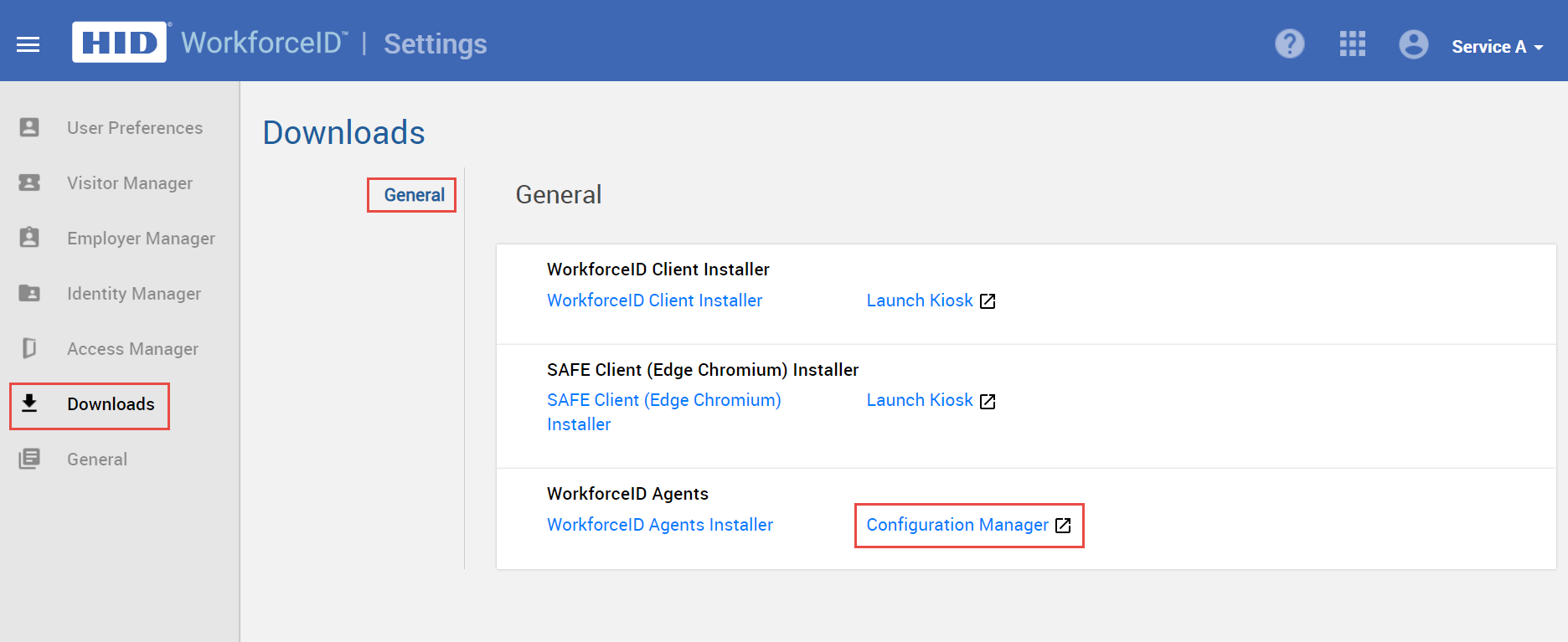Open the hamburger navigation menu
Viewport: 1568px width, 642px height.
click(28, 44)
